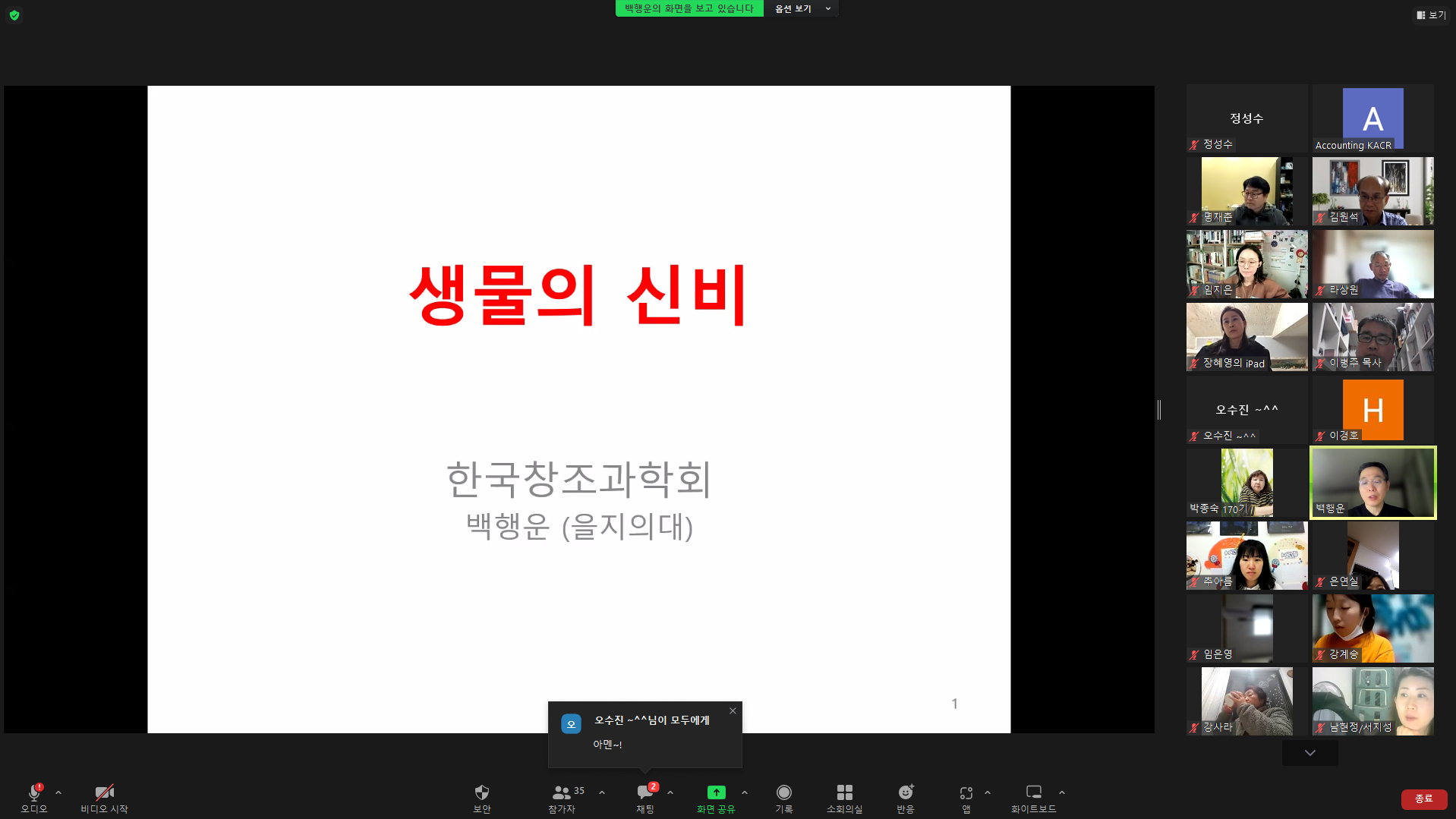Start recording with 기록 icon

click(784, 792)
